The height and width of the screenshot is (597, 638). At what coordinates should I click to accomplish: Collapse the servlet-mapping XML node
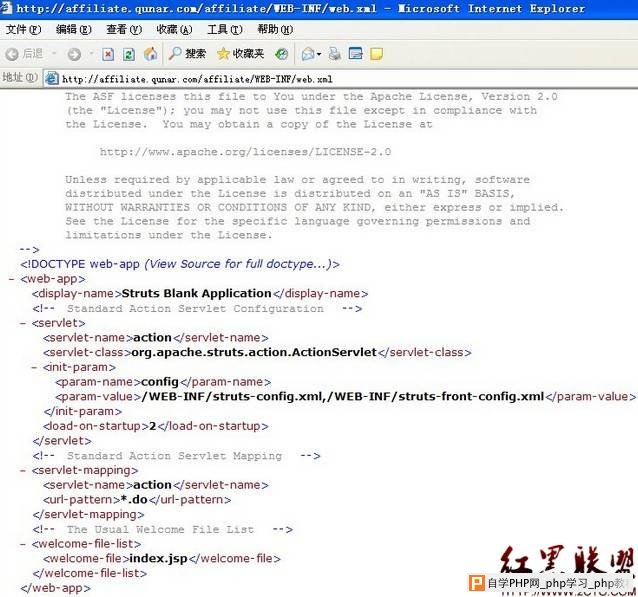coord(23,471)
